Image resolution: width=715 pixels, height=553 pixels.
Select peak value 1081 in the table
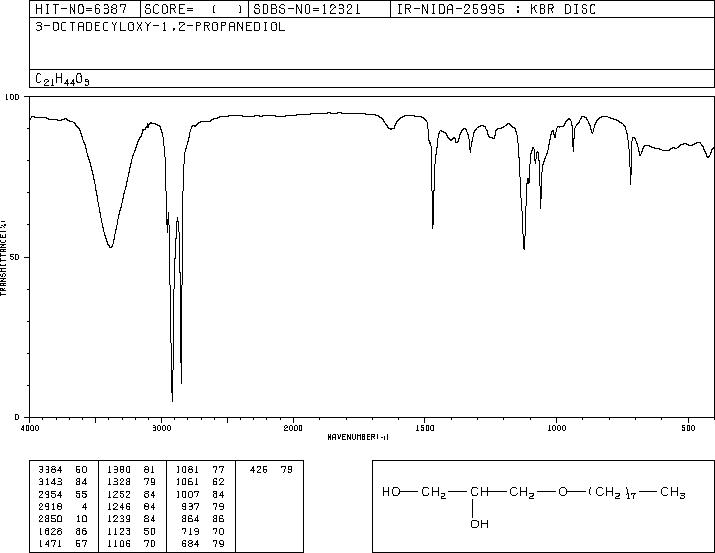tap(187, 470)
